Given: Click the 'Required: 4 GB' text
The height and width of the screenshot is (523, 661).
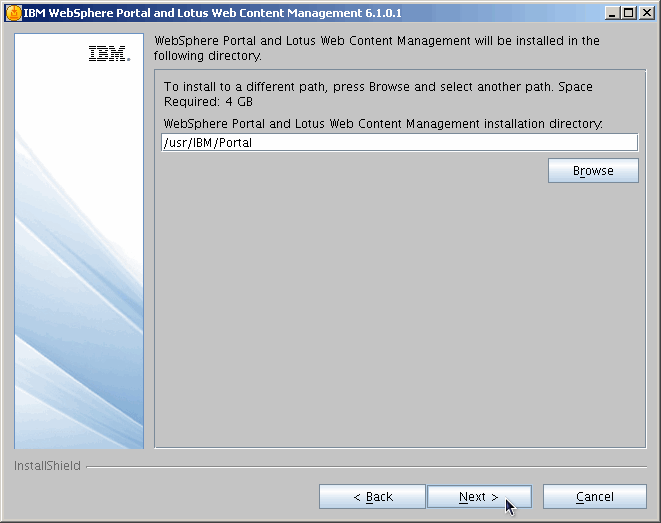Looking at the screenshot, I should tap(208, 102).
